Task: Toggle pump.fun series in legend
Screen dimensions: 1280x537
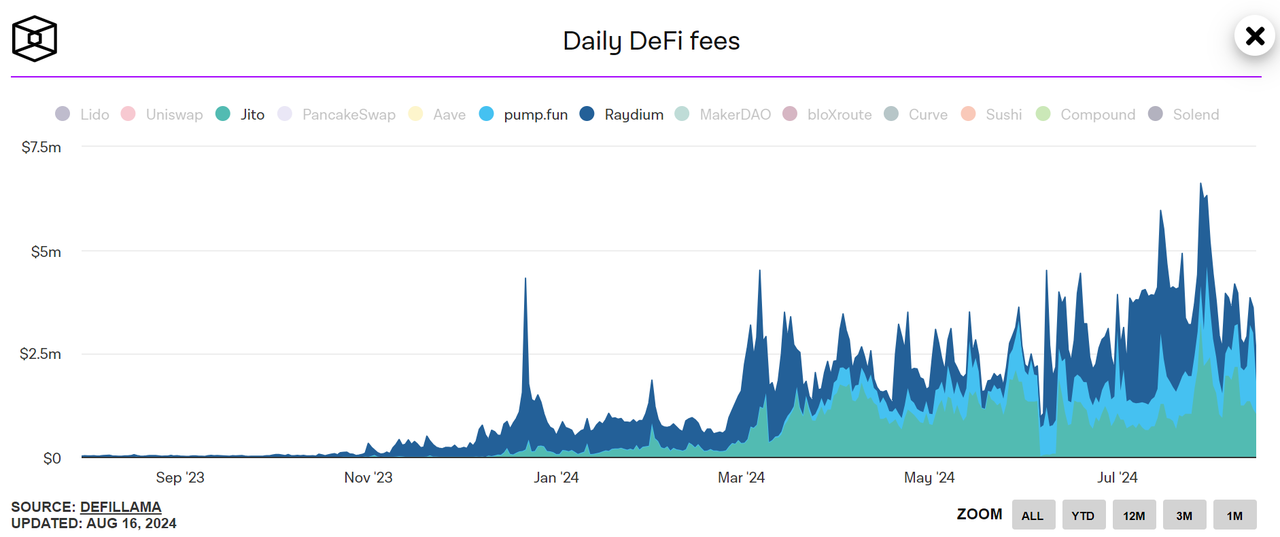Action: click(523, 114)
